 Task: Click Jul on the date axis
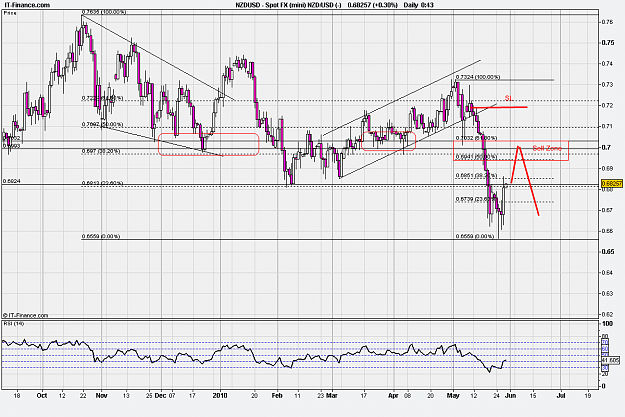coord(561,395)
